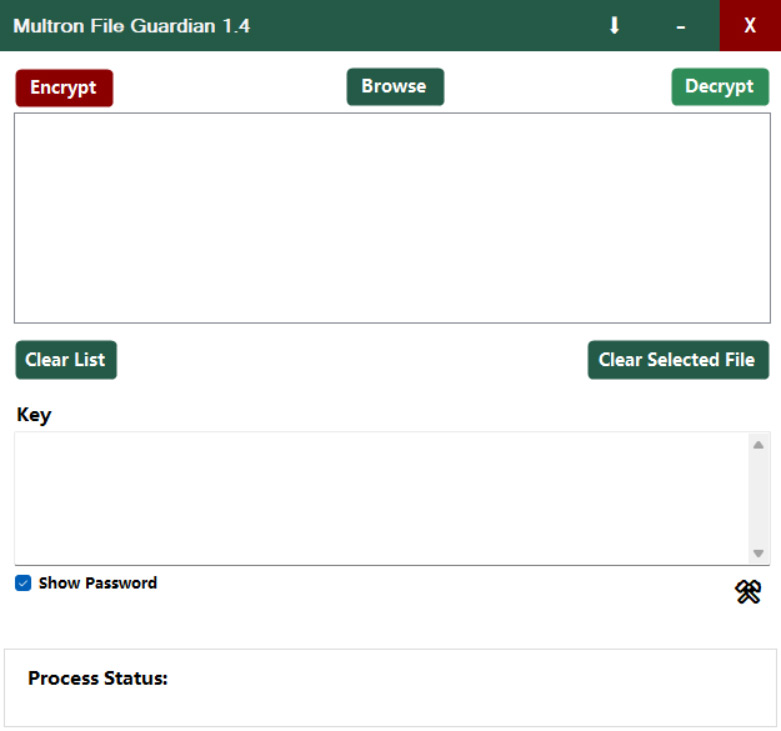Click the Key box scrollbar track
The width and height of the screenshot is (781, 731).
(758, 499)
